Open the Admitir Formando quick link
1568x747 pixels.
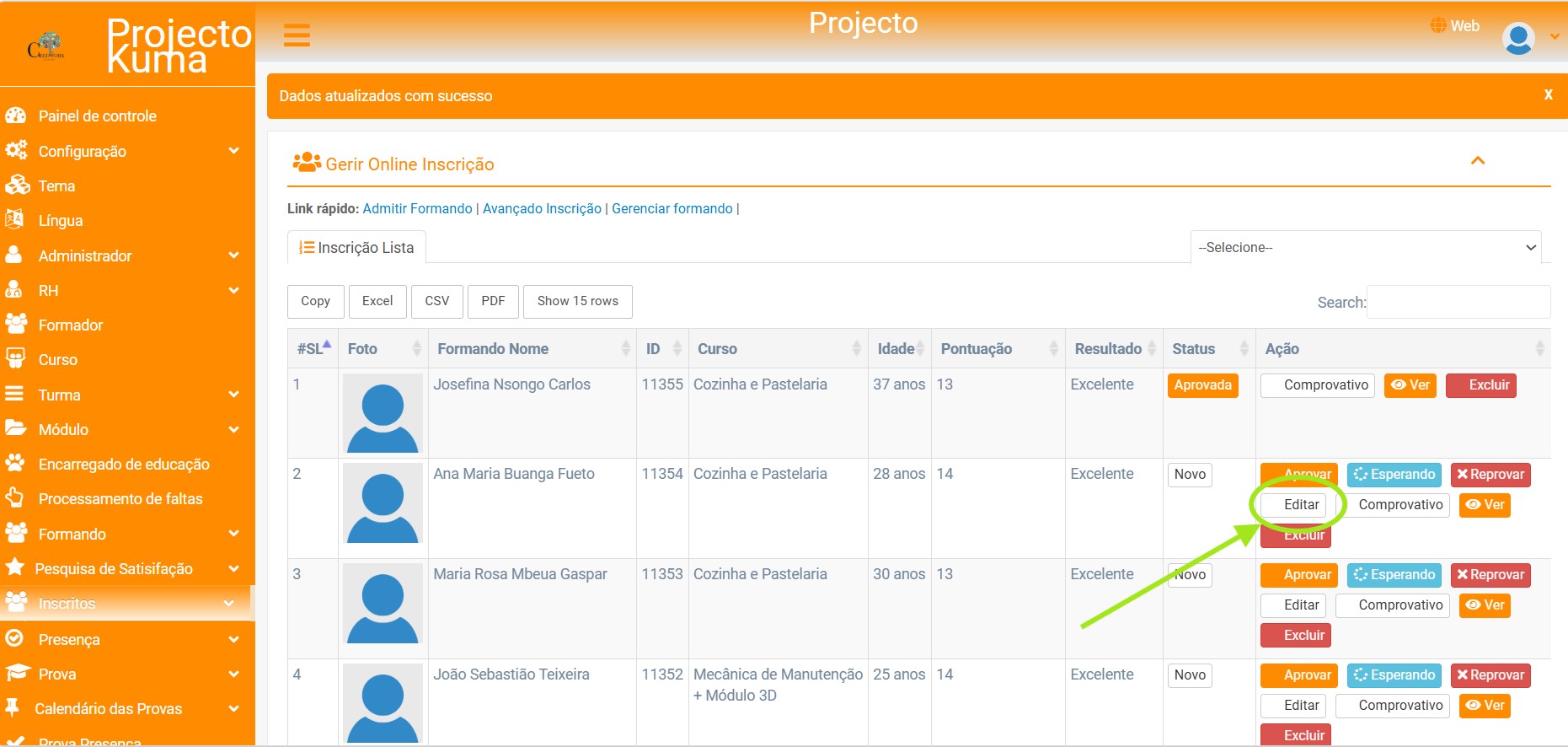[417, 209]
